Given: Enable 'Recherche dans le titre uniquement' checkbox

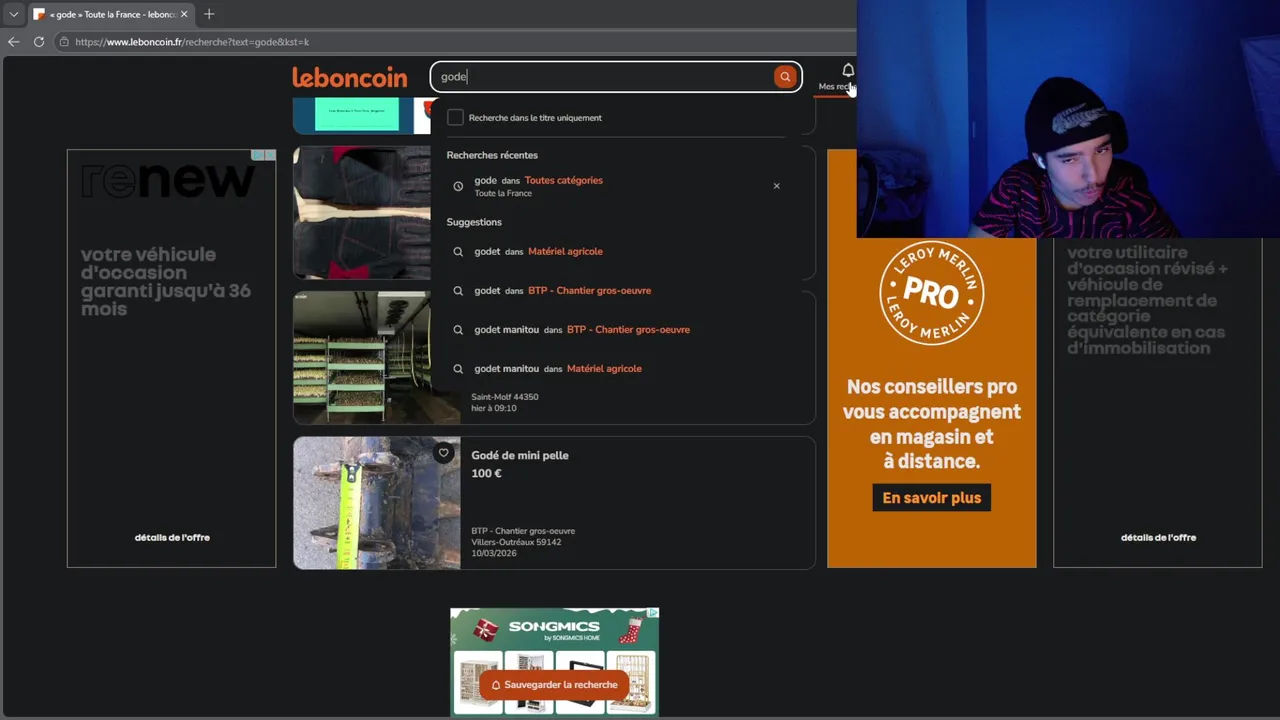Looking at the screenshot, I should [455, 118].
